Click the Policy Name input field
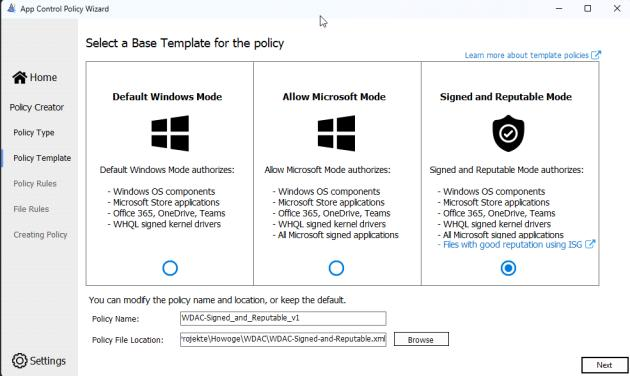Viewport: 630px width, 376px height. click(283, 318)
